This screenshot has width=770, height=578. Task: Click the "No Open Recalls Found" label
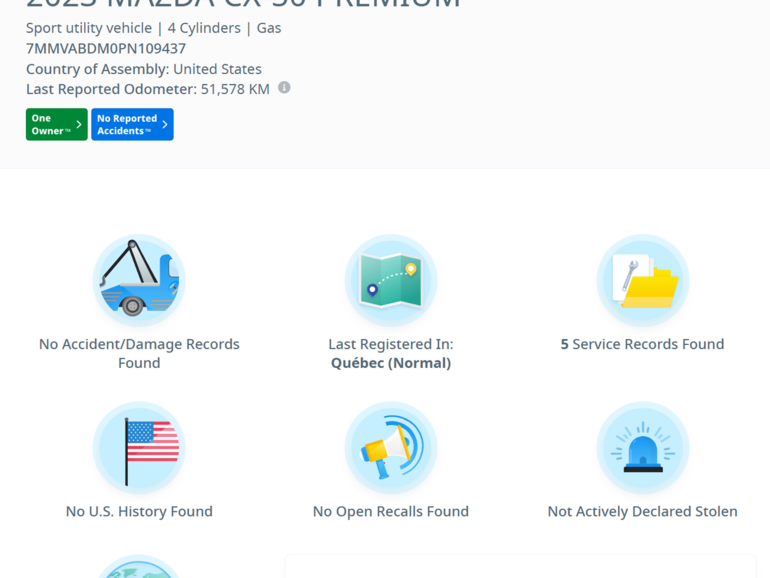391,511
